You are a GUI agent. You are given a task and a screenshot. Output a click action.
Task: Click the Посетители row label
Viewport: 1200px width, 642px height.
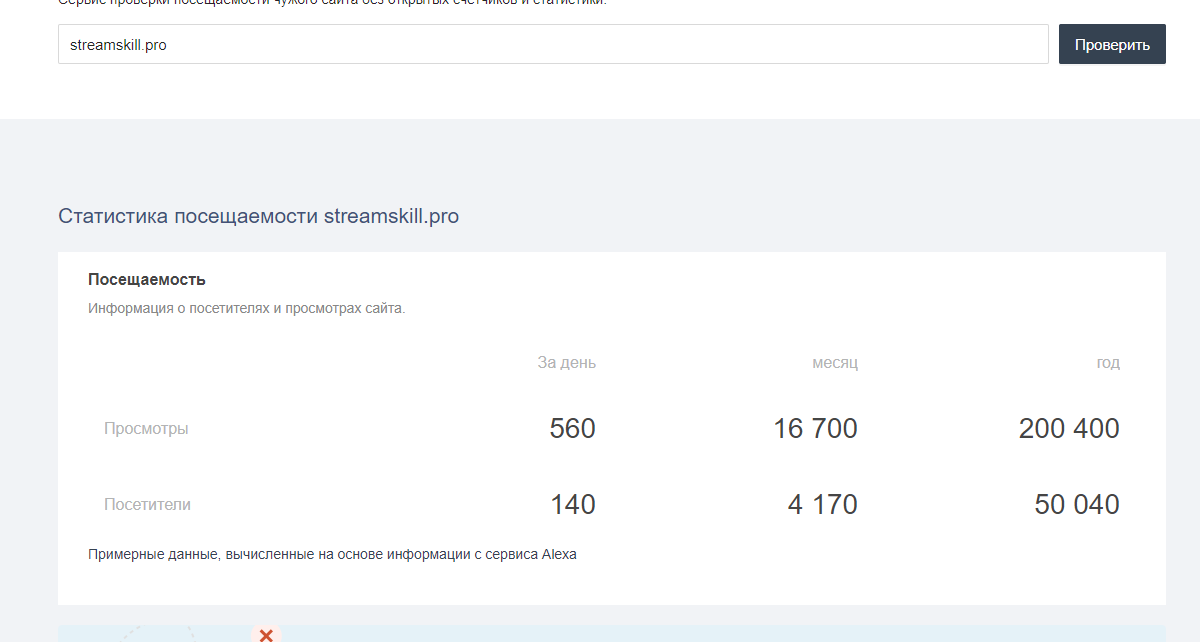coord(147,504)
